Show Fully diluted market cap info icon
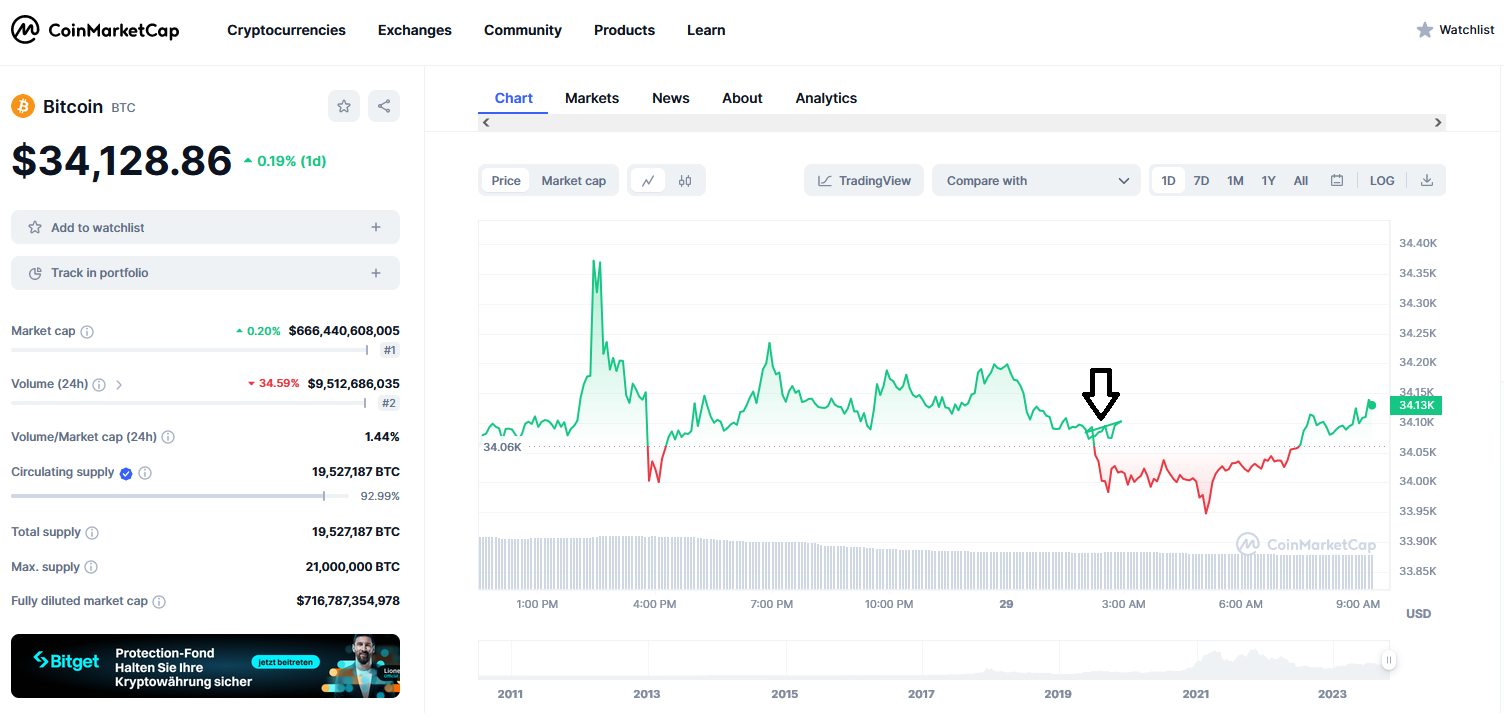The image size is (1504, 720). 159,602
